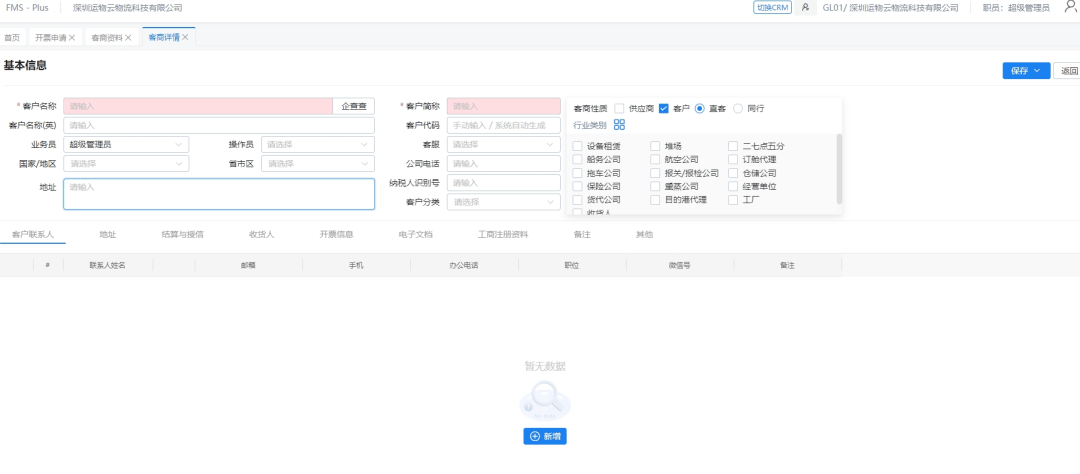Close the 客商资料 tab
The height and width of the screenshot is (474, 1080).
(128, 38)
